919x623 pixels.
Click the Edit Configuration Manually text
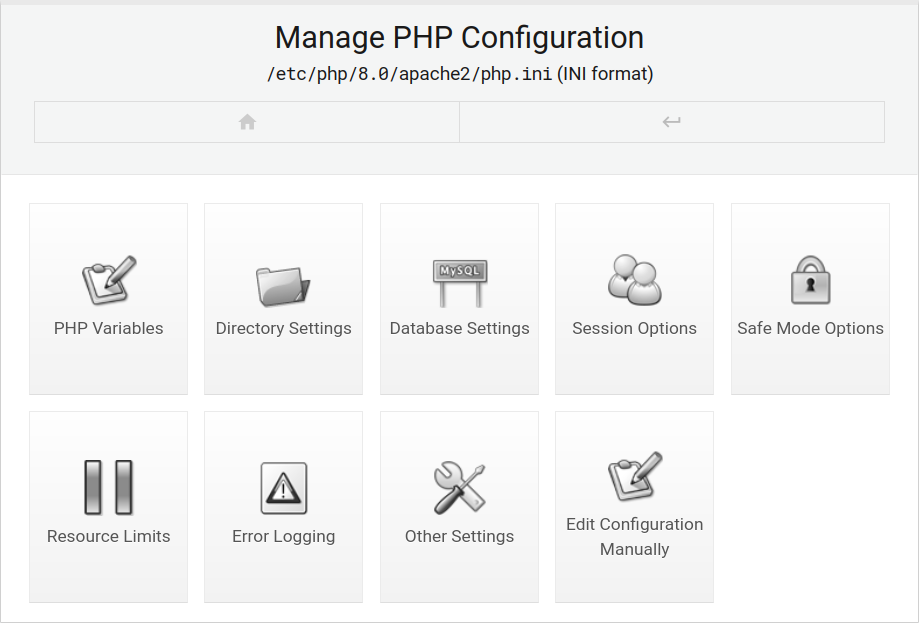634,536
